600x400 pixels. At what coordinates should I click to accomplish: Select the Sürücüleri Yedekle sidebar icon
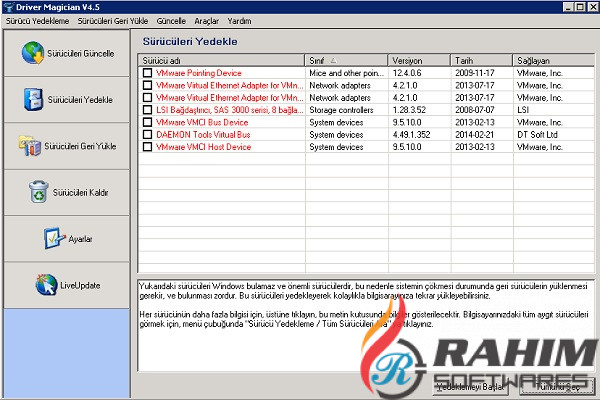click(33, 99)
